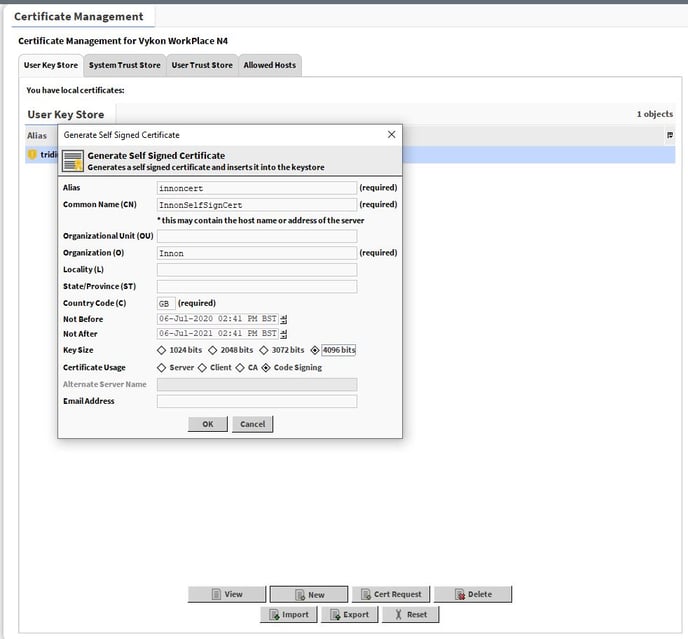Viewport: 688px width, 639px height.
Task: Click the Alias column header
Action: pyautogui.click(x=37, y=136)
